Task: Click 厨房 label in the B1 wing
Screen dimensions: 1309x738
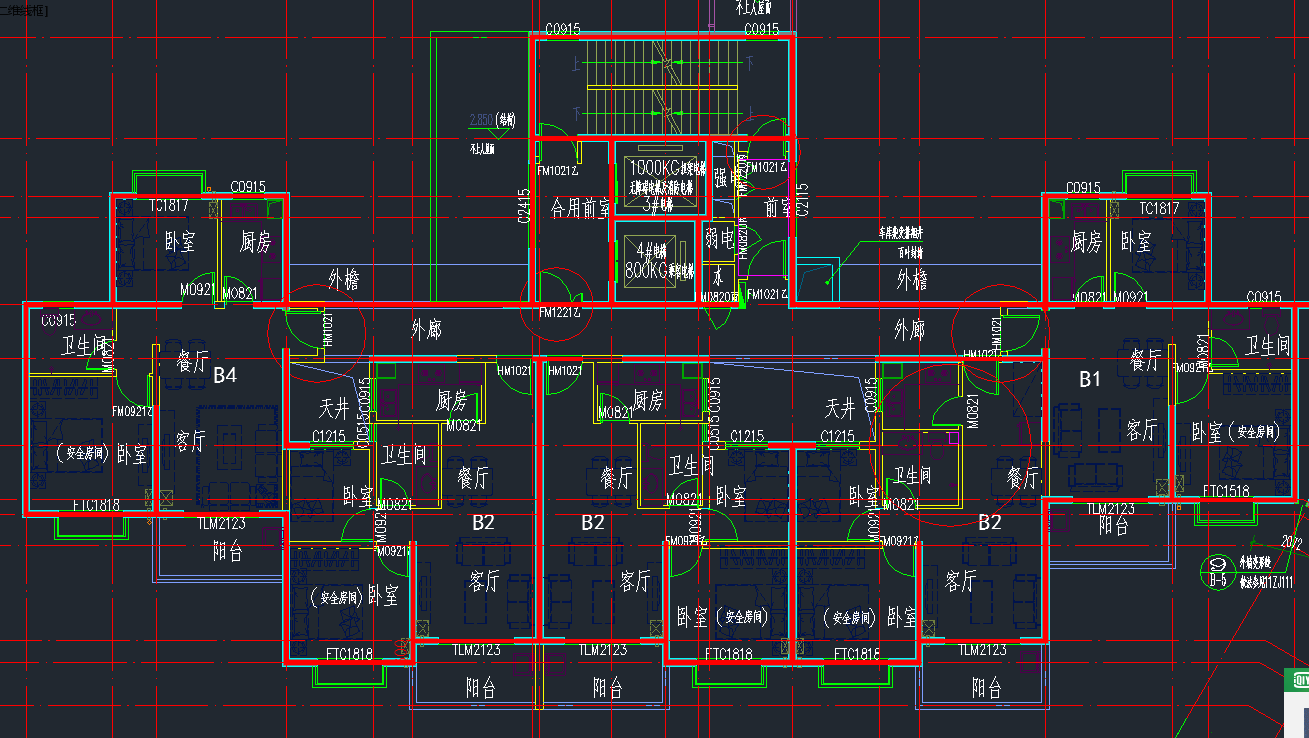Action: pyautogui.click(x=1085, y=243)
